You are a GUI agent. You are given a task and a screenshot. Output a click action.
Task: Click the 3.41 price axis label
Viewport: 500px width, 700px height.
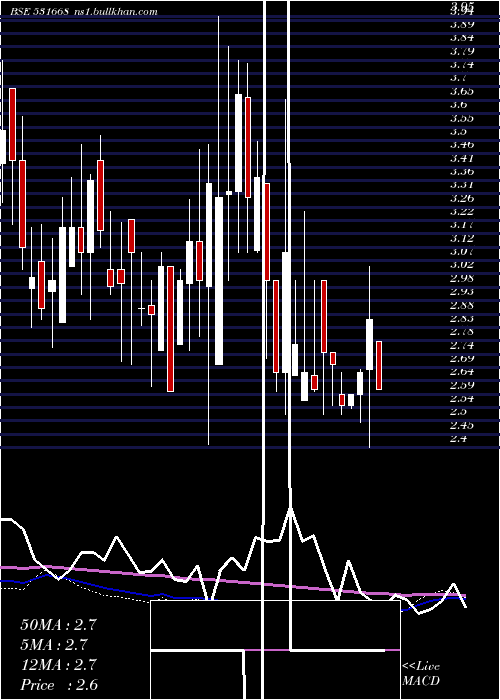coord(462,158)
